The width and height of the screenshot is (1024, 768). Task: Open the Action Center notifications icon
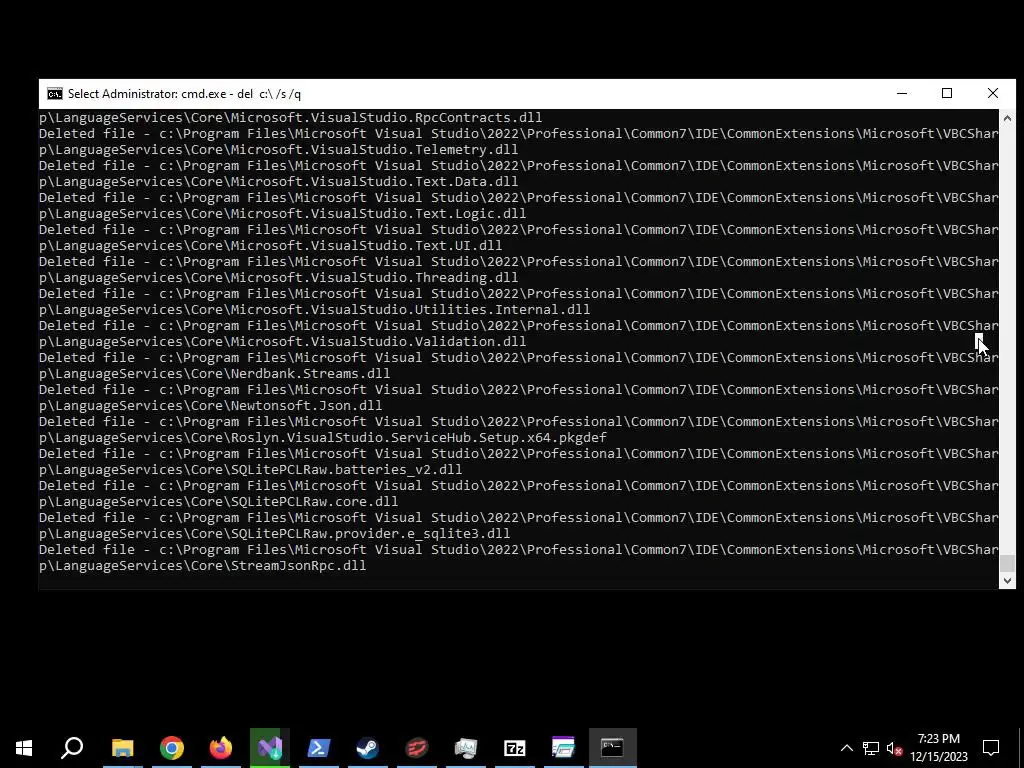[x=991, y=748]
